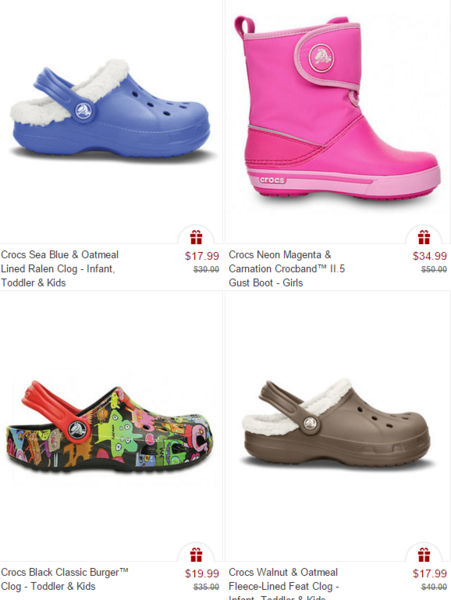The height and width of the screenshot is (600, 451).
Task: Open the Walnut fleece-lined clog image
Action: point(337,423)
